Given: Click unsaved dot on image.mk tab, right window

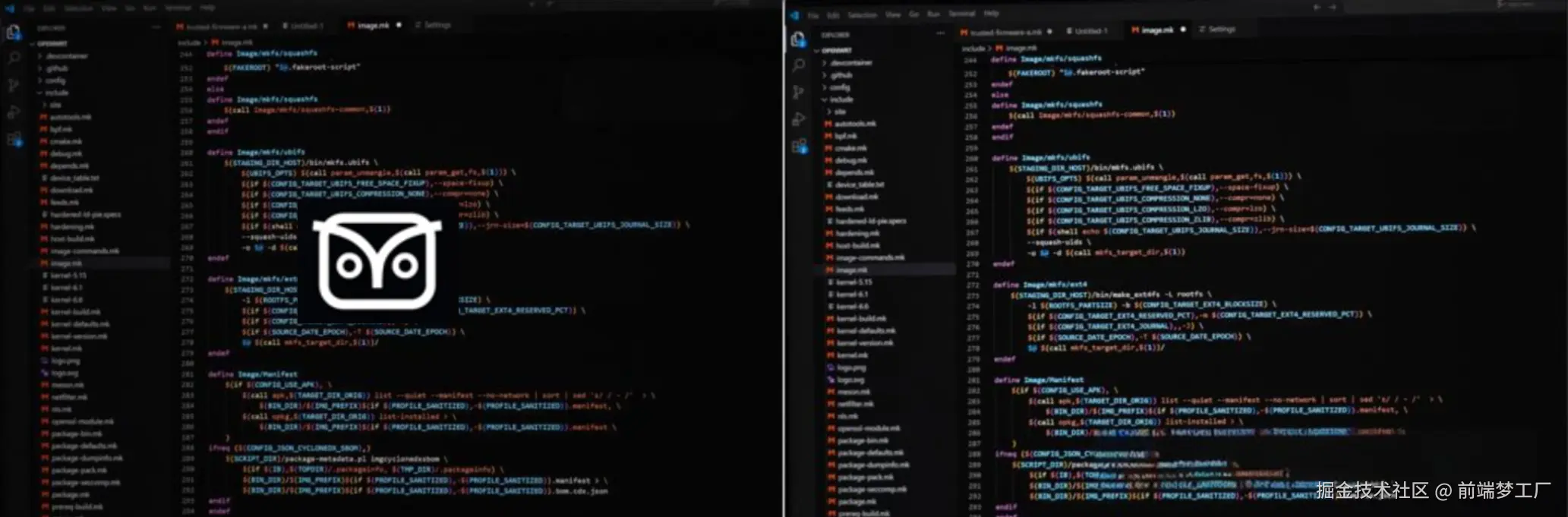Looking at the screenshot, I should click(1183, 30).
